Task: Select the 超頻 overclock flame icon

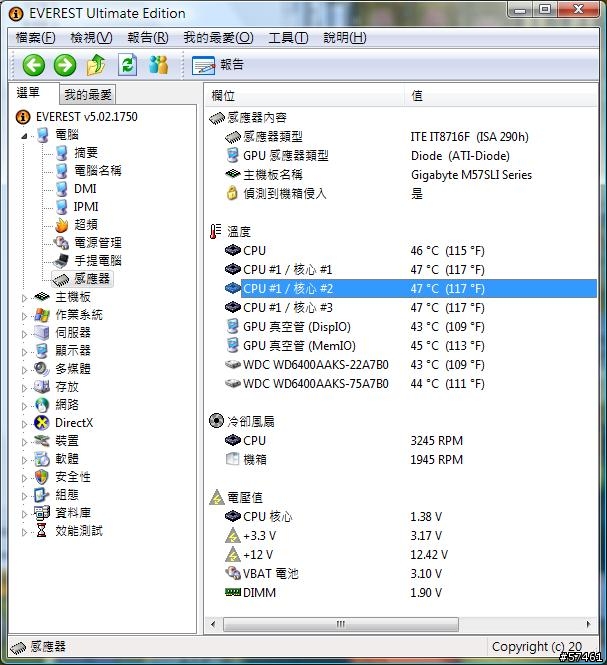Action: click(x=62, y=225)
